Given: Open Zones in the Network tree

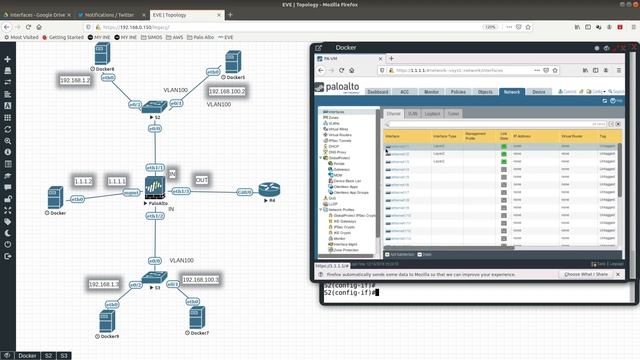Looking at the screenshot, I should tap(333, 118).
